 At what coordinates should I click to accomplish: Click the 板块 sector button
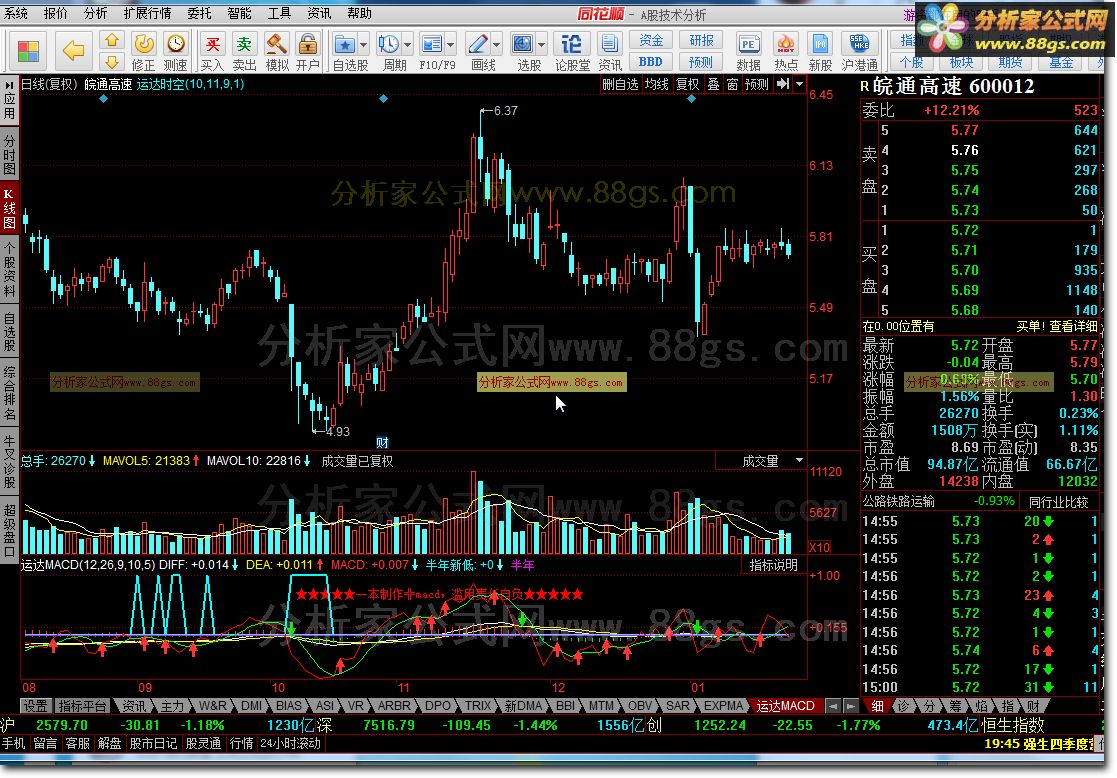[x=961, y=62]
